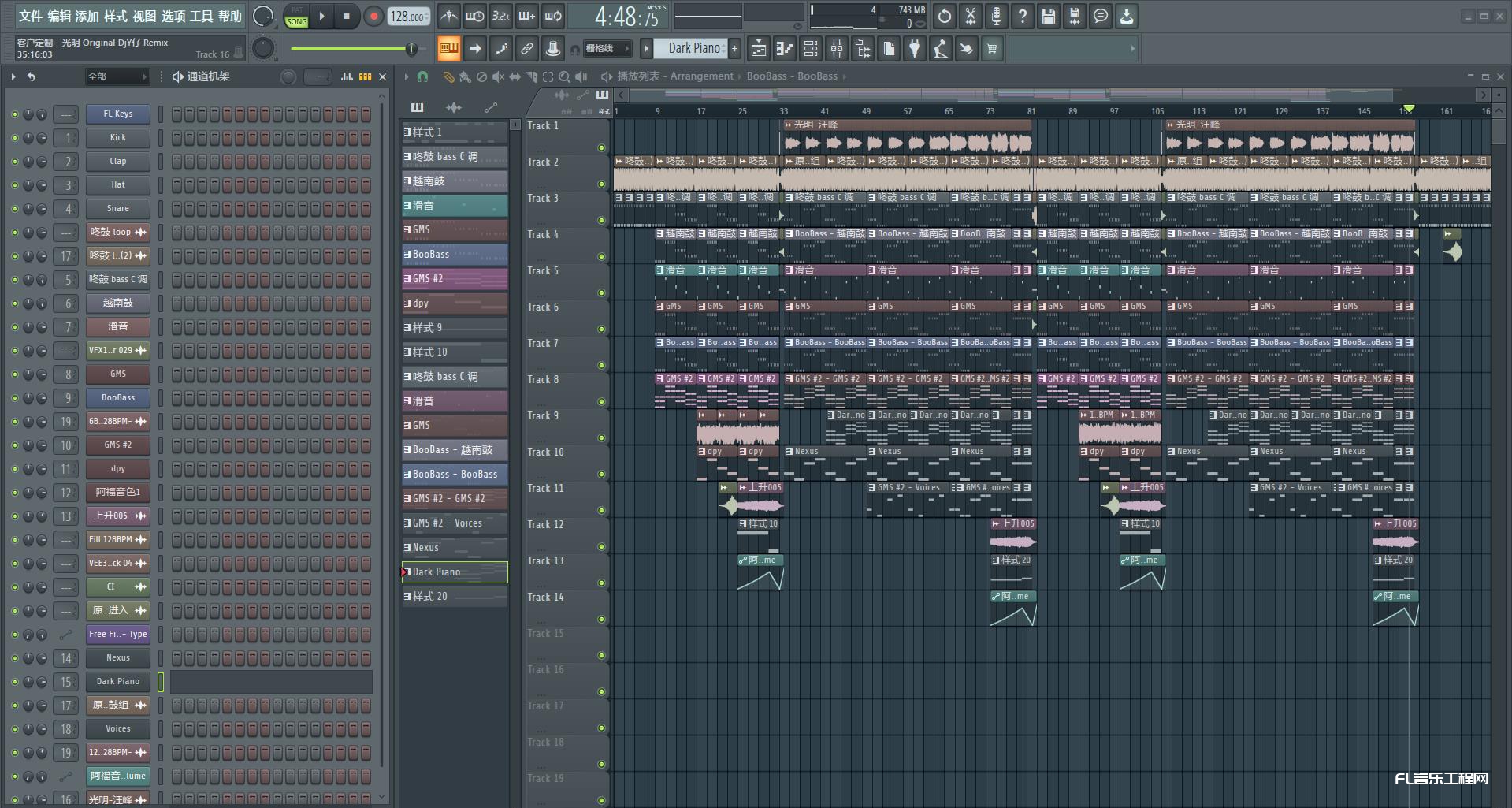The image size is (1512, 808).
Task: Toggle the overdub recording icon
Action: [x=527, y=16]
